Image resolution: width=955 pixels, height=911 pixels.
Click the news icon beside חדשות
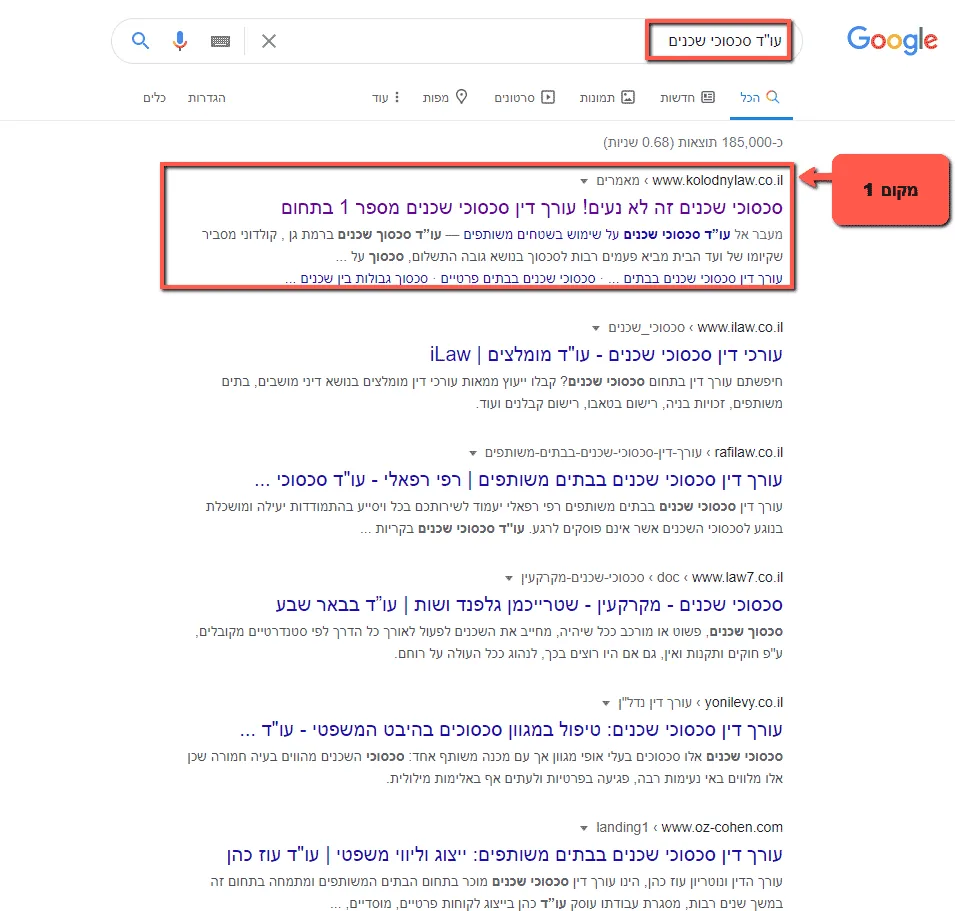[x=708, y=97]
